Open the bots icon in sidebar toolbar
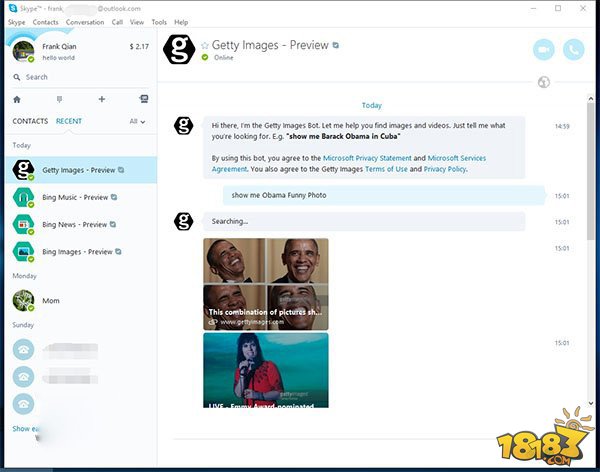 click(x=144, y=99)
